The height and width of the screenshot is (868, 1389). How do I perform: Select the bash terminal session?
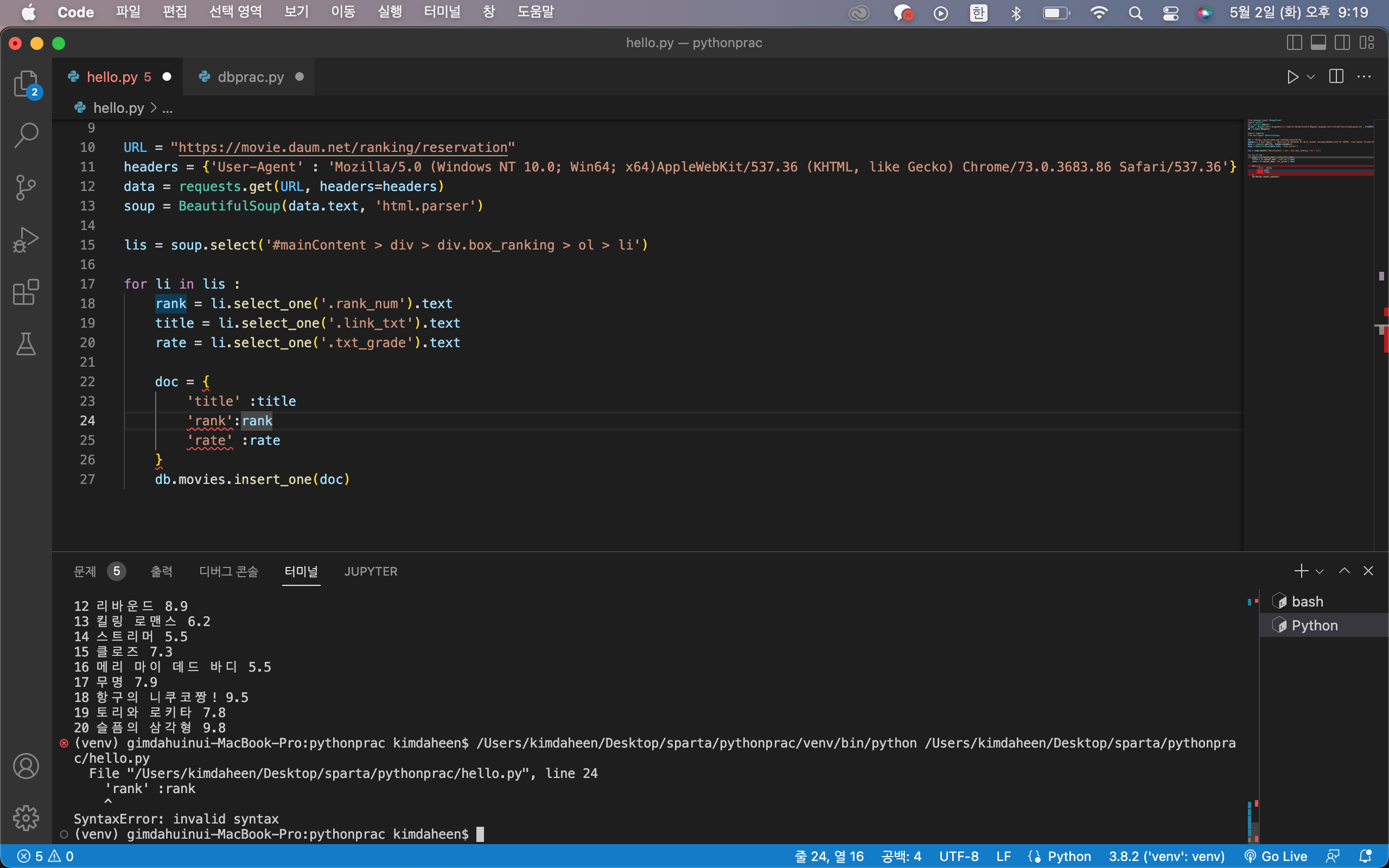1323,601
